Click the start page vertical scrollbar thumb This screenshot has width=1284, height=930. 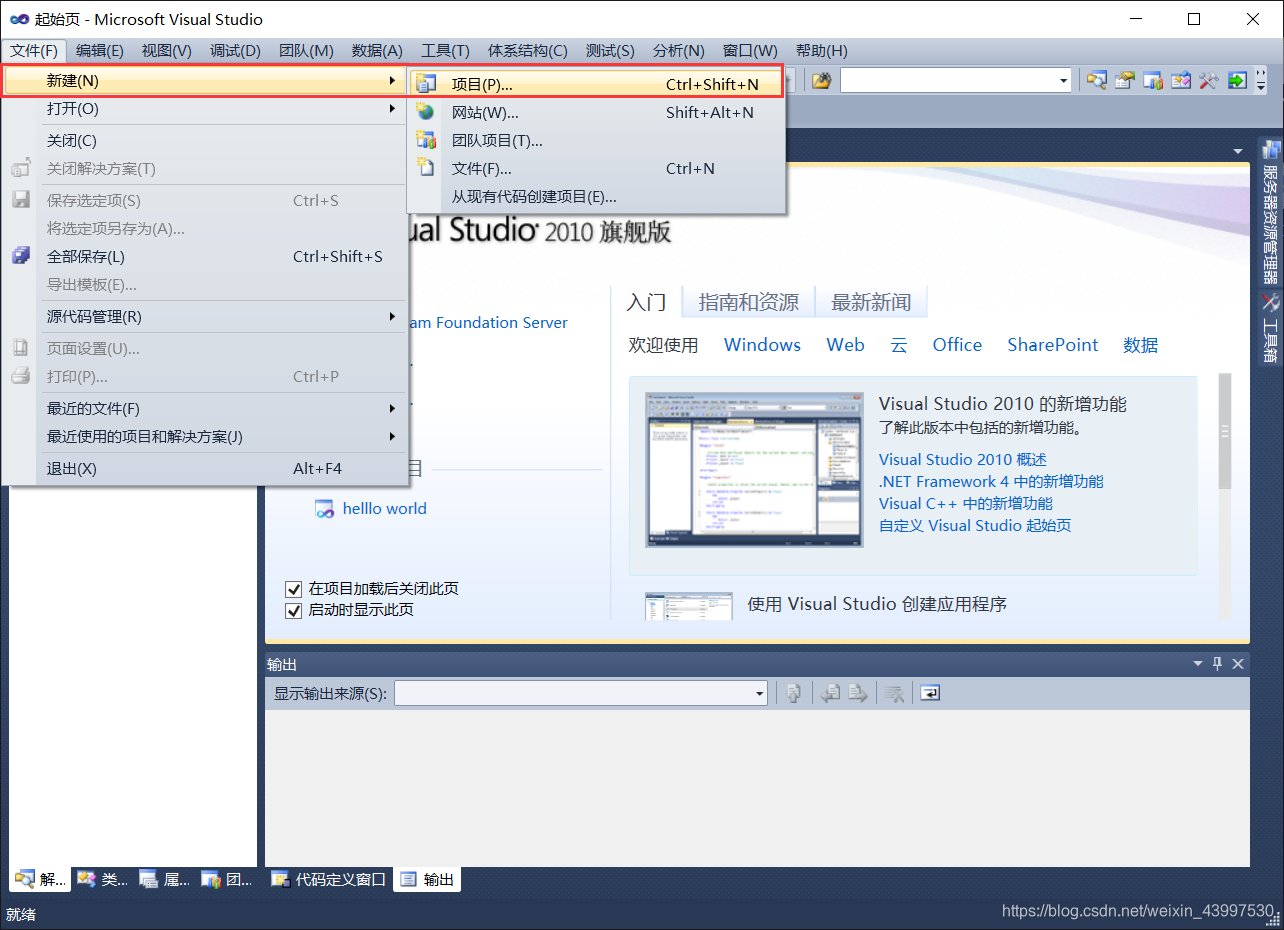tap(1225, 432)
